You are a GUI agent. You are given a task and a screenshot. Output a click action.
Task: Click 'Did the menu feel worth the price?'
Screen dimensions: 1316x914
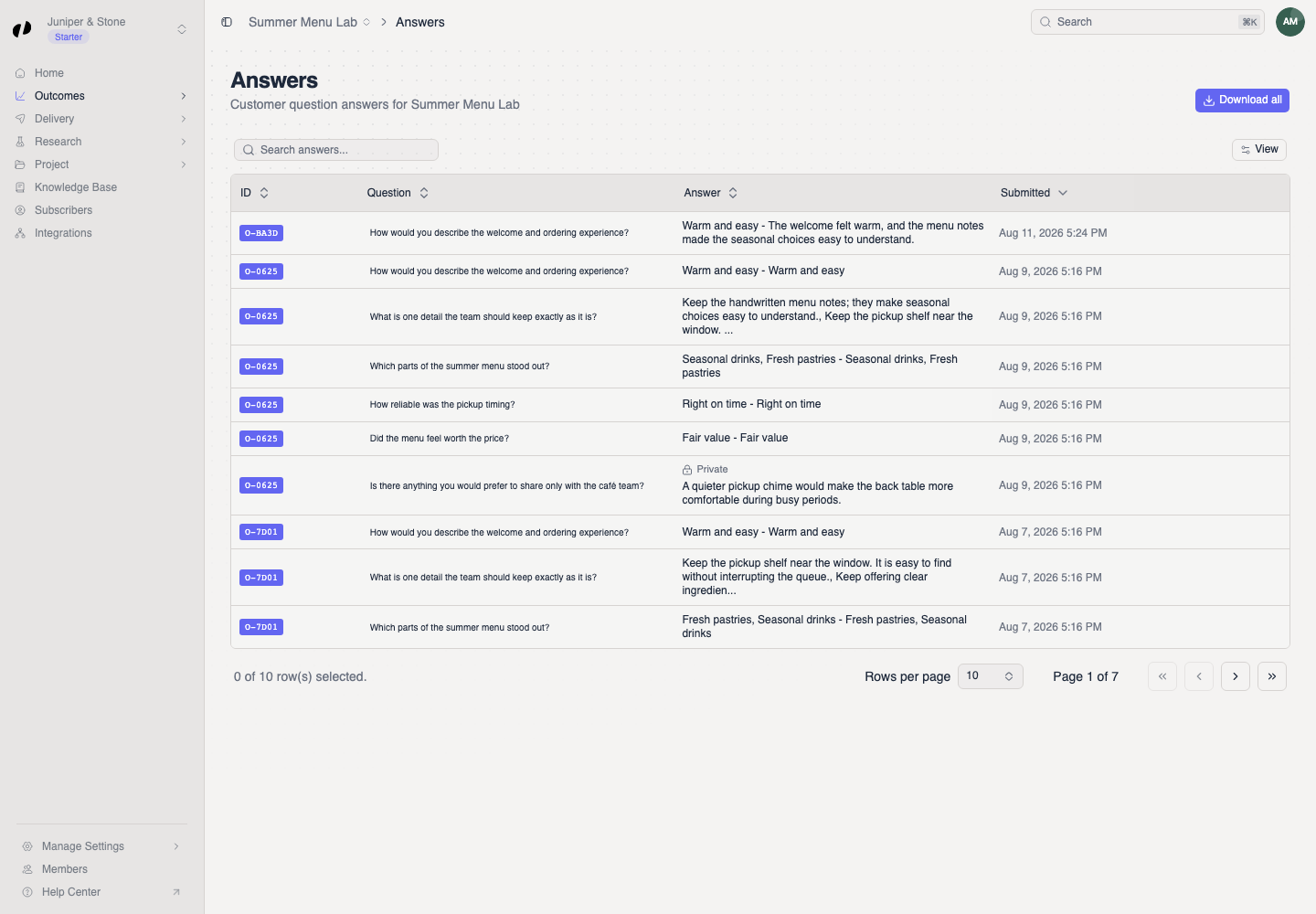440,439
